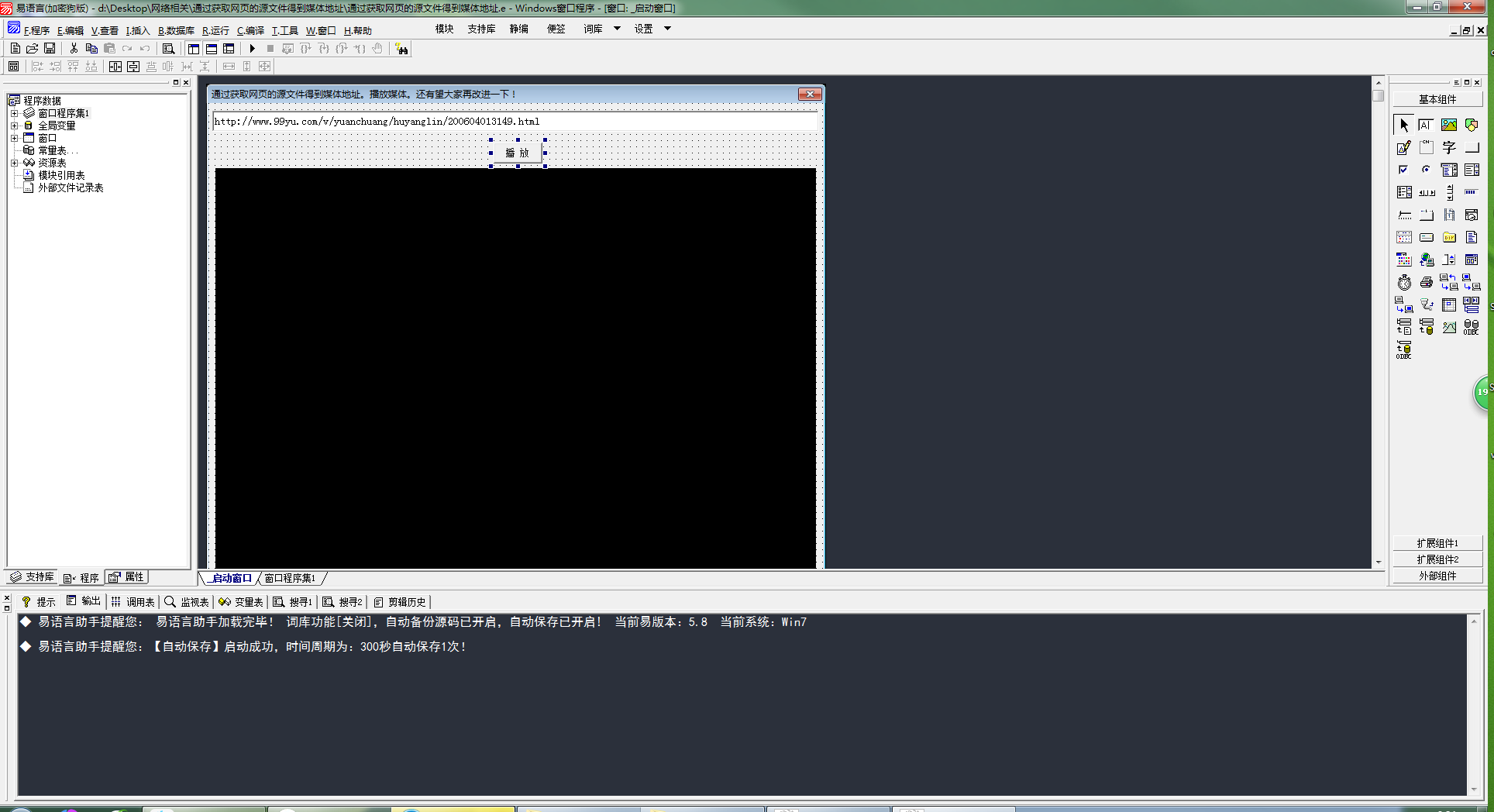This screenshot has height=812, width=1494.
Task: Click the 播放 button on the form
Action: click(x=518, y=153)
